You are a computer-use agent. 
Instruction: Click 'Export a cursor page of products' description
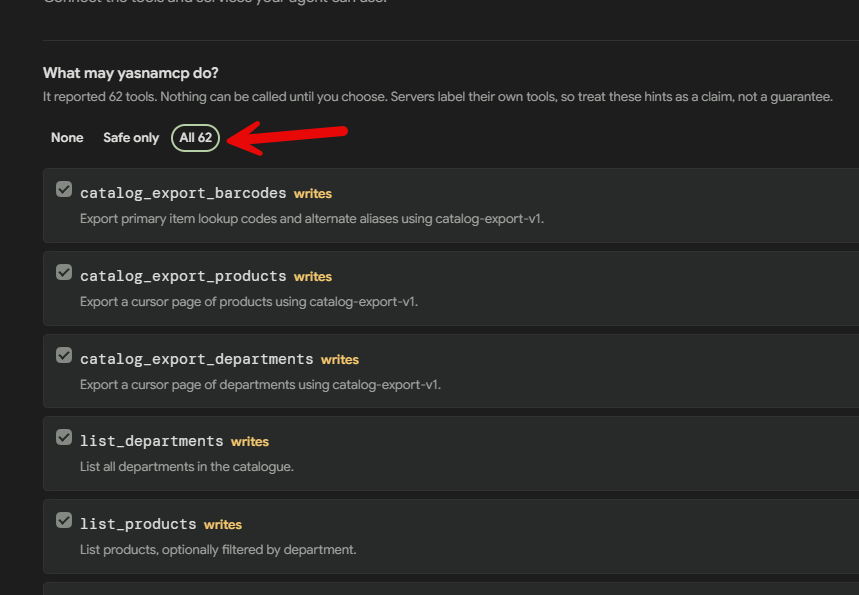pyautogui.click(x=249, y=302)
